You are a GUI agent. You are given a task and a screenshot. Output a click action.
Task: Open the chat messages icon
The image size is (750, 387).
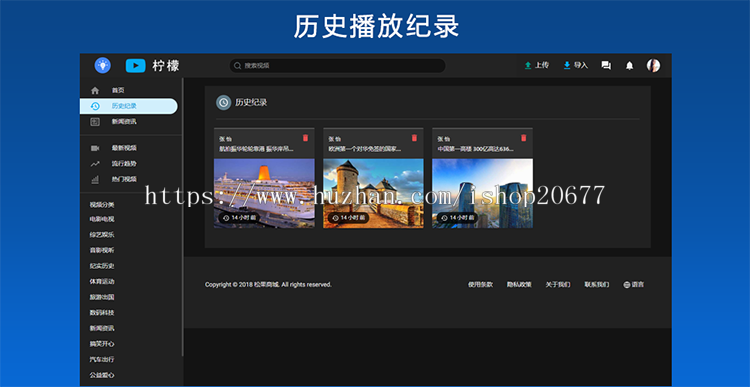[606, 66]
